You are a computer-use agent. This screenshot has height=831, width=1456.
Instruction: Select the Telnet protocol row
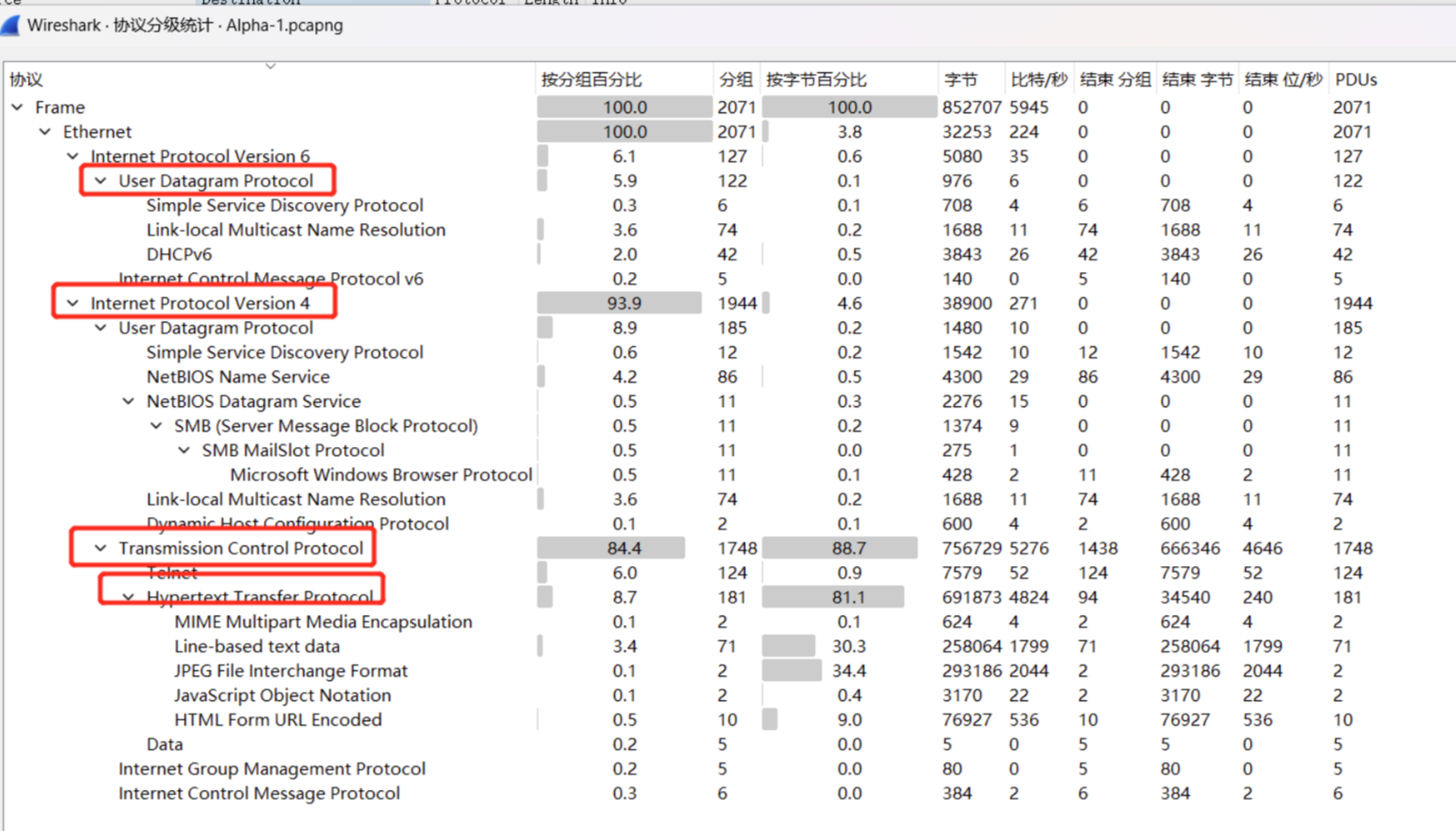[172, 573]
